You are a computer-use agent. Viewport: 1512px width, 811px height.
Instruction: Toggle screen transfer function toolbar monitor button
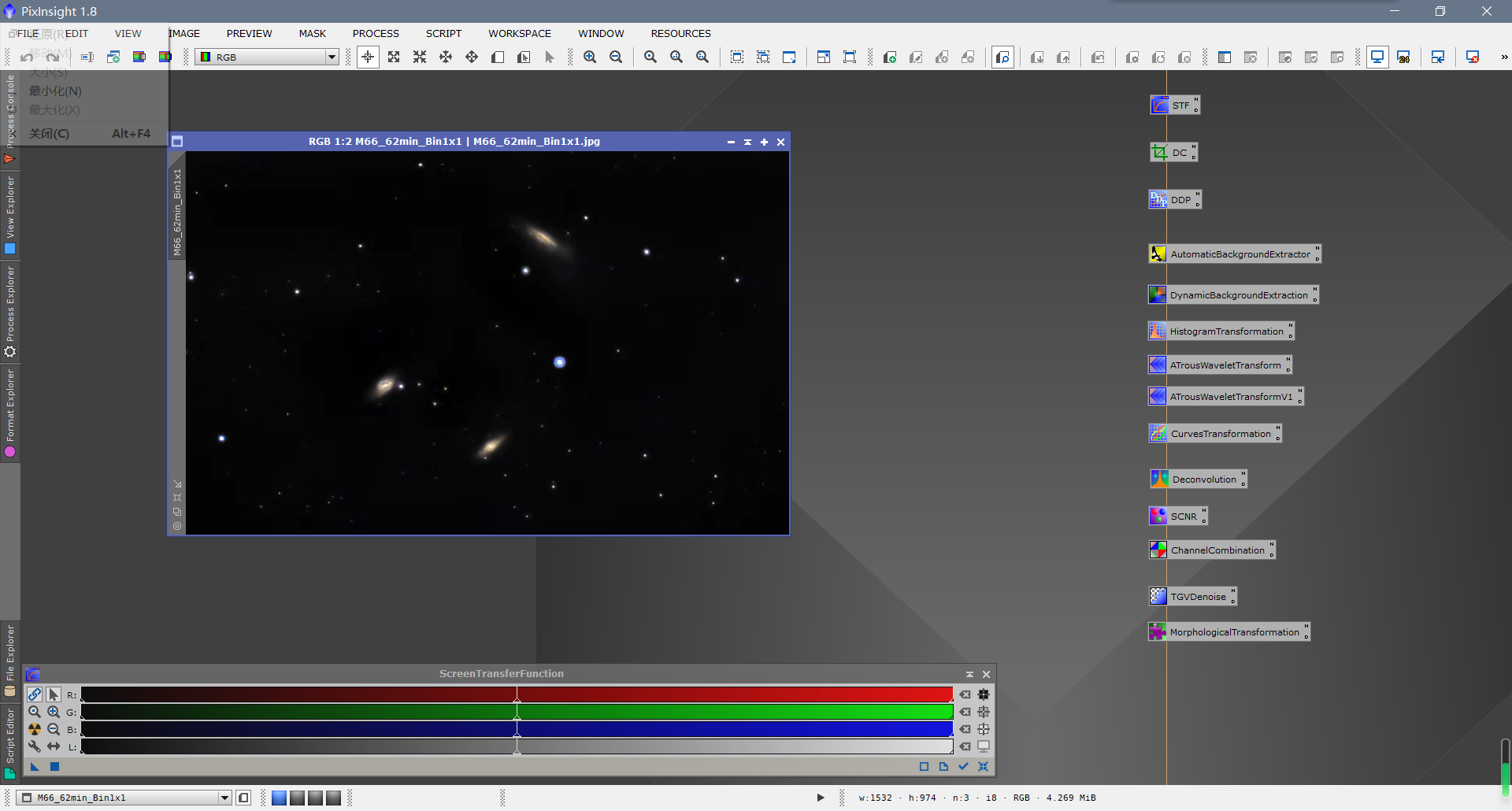(1377, 57)
